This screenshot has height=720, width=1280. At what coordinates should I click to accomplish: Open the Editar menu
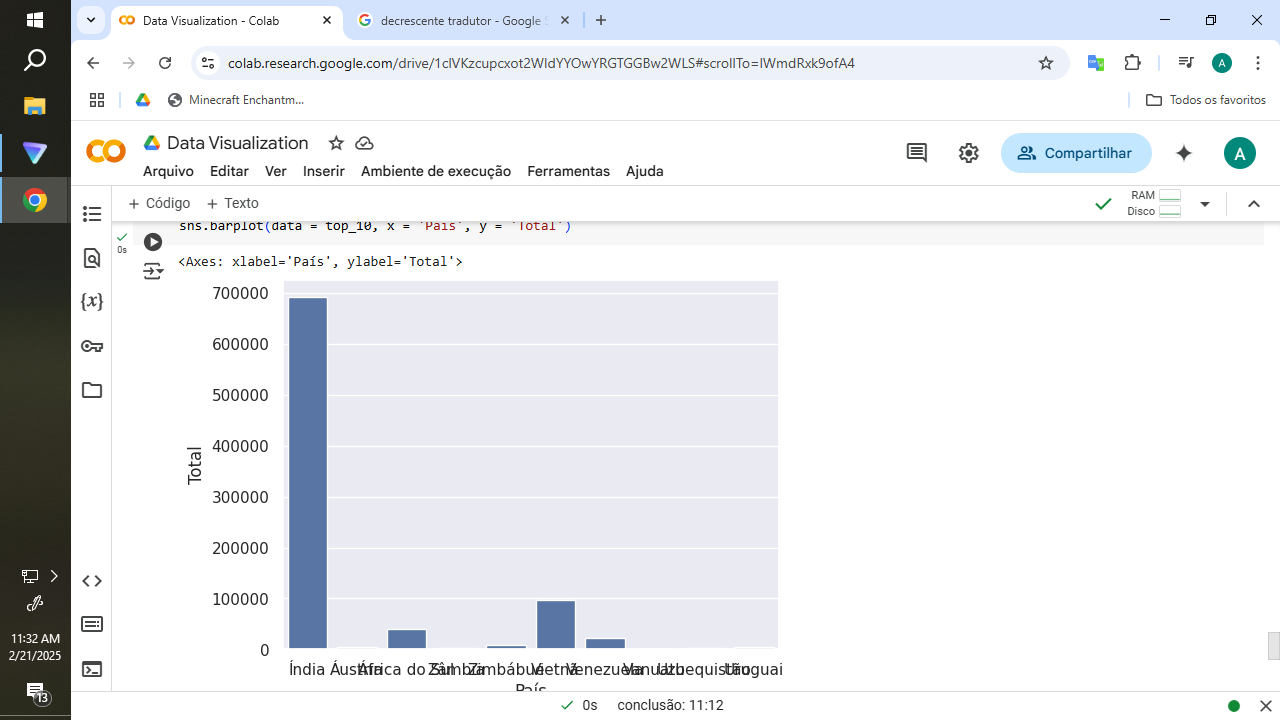(229, 171)
